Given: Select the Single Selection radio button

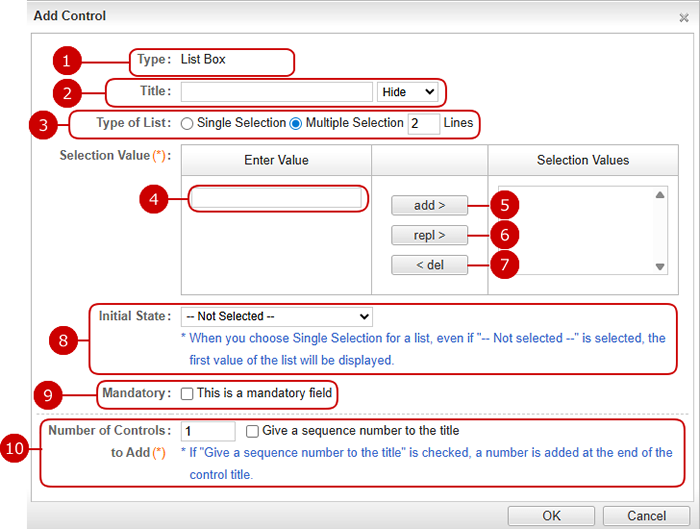Looking at the screenshot, I should pos(187,123).
